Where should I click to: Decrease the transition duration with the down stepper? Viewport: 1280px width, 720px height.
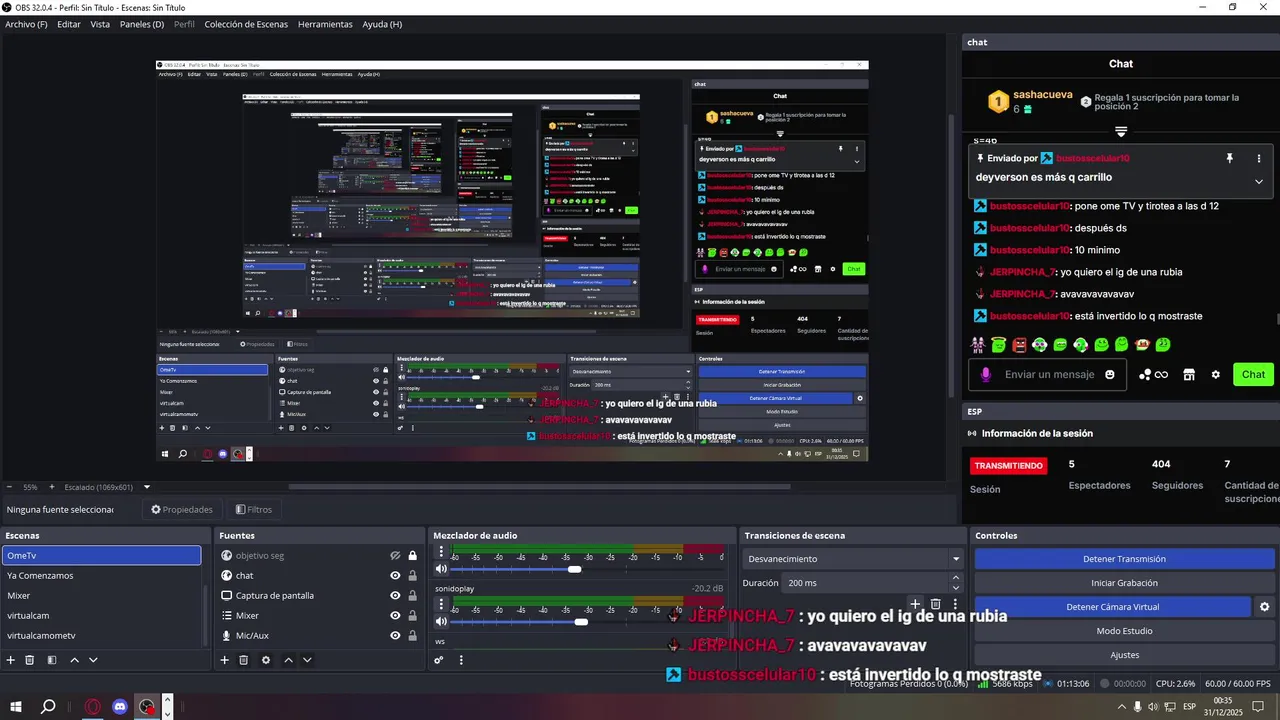tap(956, 587)
